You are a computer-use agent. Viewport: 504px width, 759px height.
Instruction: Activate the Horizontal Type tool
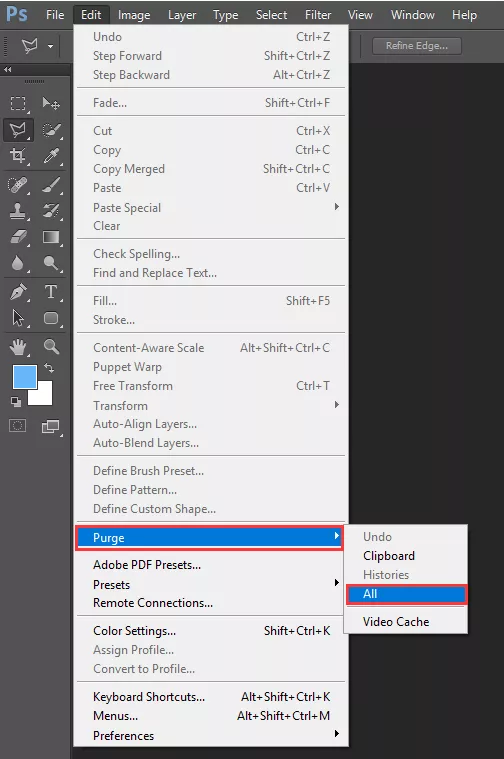tap(51, 292)
